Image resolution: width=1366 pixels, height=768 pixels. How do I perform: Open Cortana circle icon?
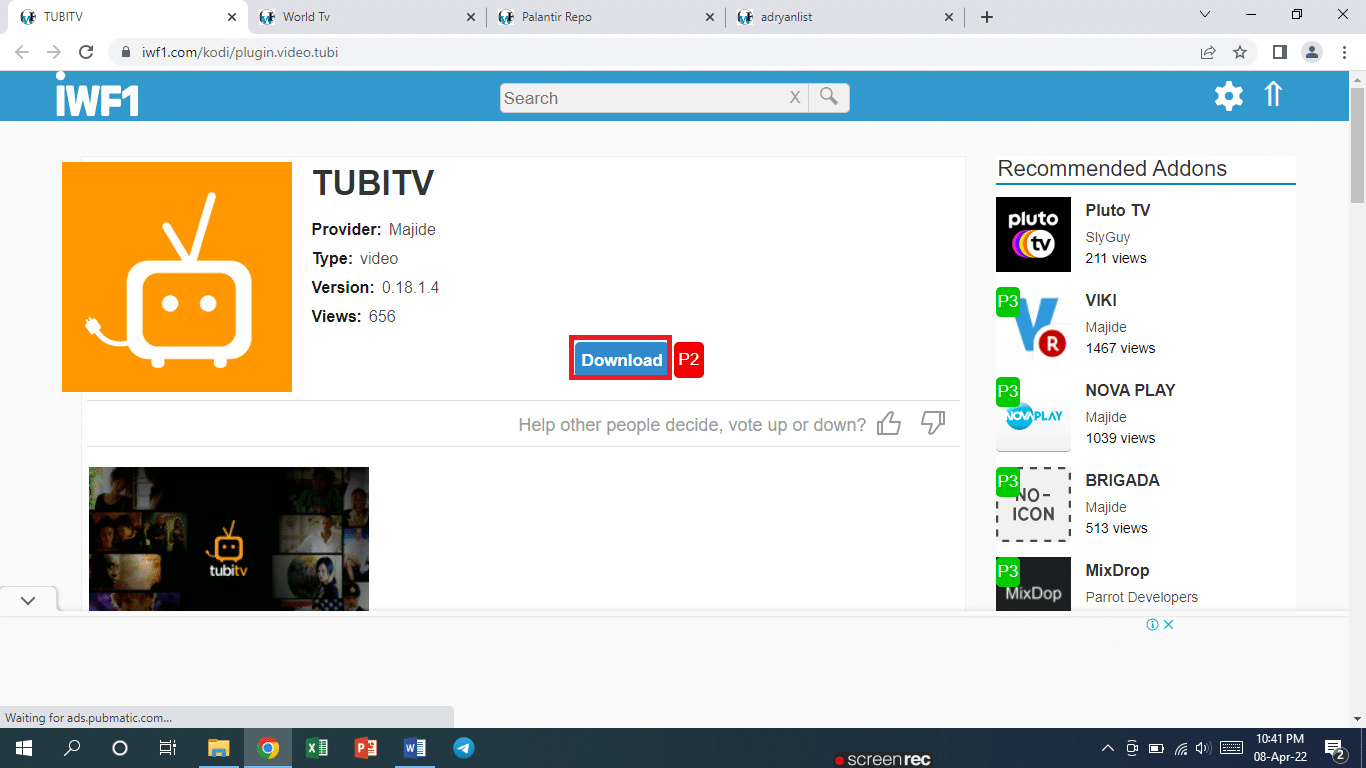coord(120,748)
